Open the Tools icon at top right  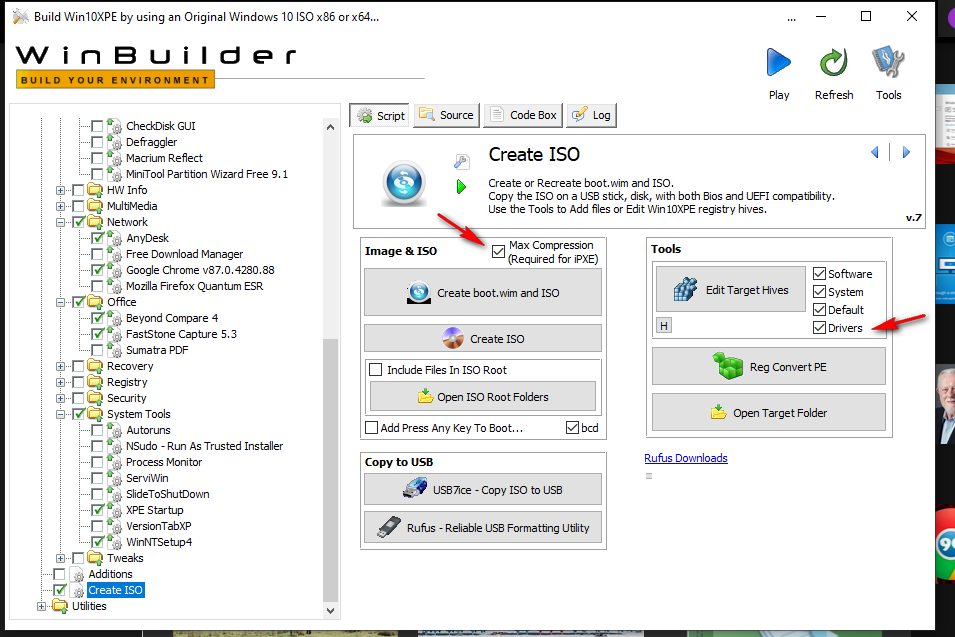(x=888, y=62)
